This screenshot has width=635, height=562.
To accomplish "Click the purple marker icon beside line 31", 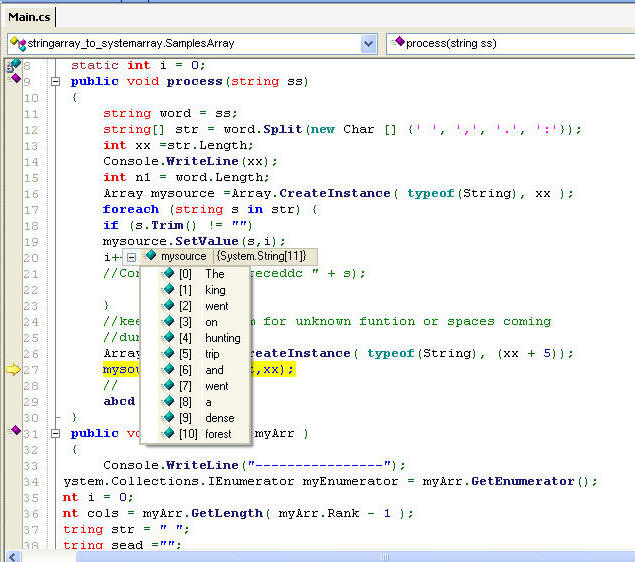I will 14,431.
